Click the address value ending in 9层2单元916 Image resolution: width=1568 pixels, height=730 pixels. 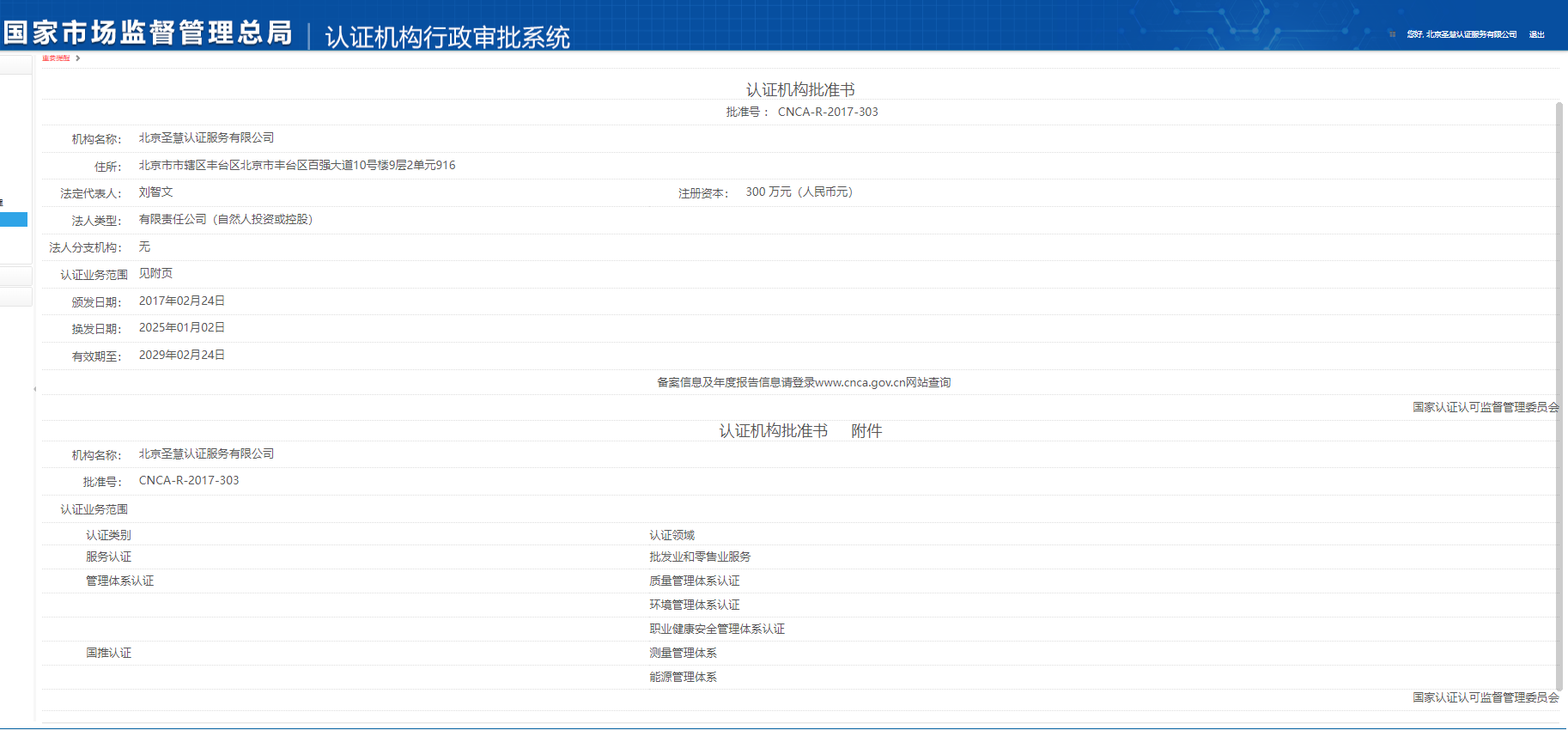click(297, 165)
